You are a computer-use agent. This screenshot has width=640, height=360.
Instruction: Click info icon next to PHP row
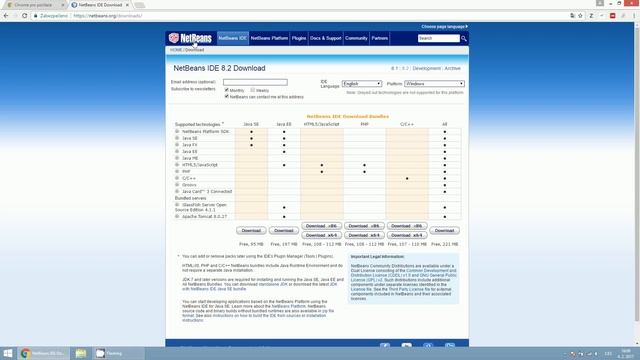point(177,171)
